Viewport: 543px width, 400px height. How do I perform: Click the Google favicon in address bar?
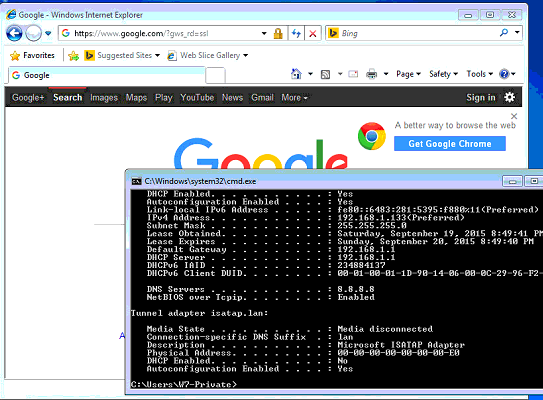(x=66, y=33)
